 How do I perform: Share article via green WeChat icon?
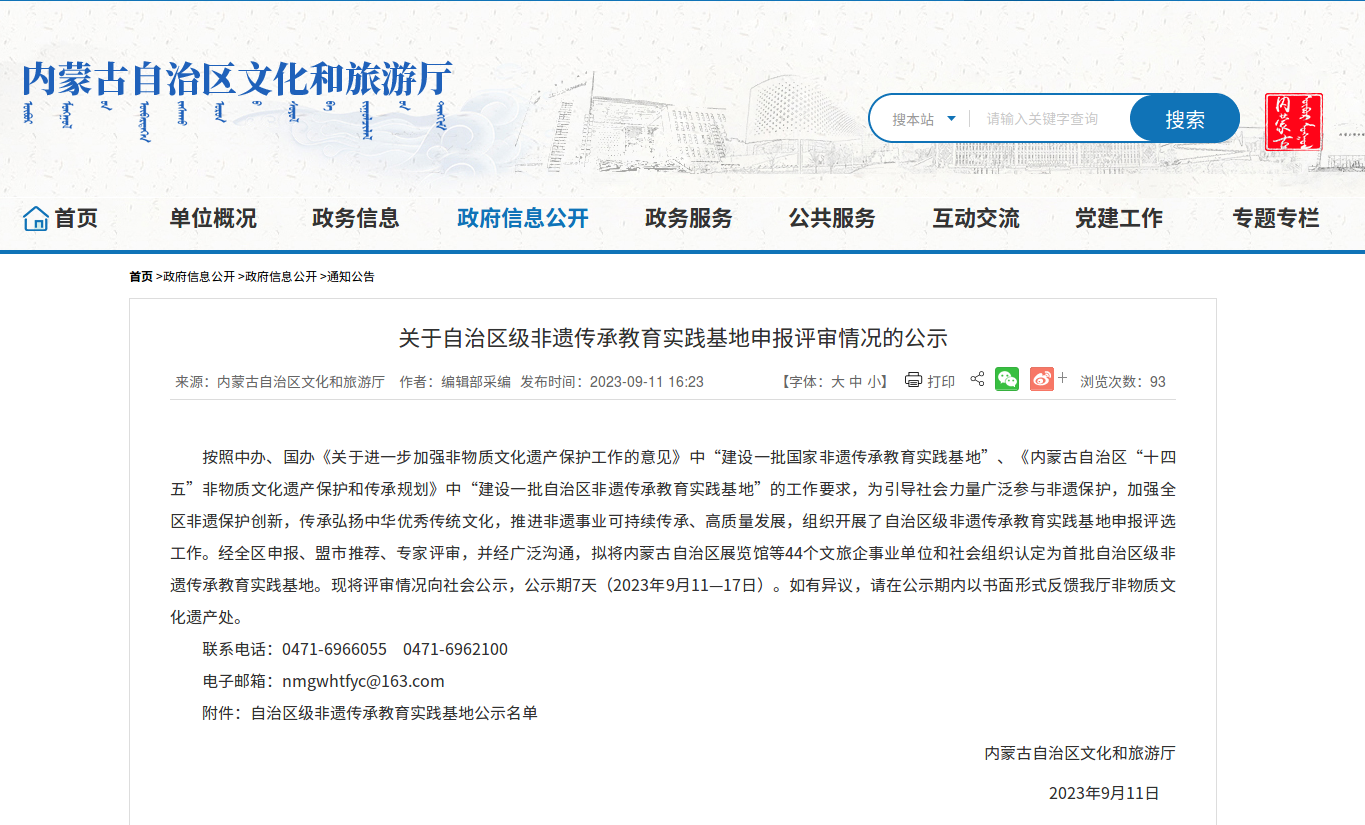click(x=1006, y=379)
